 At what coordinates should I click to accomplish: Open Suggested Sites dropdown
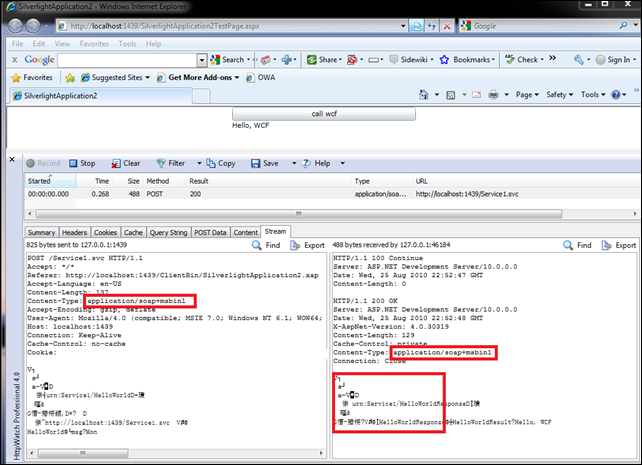tap(115, 77)
